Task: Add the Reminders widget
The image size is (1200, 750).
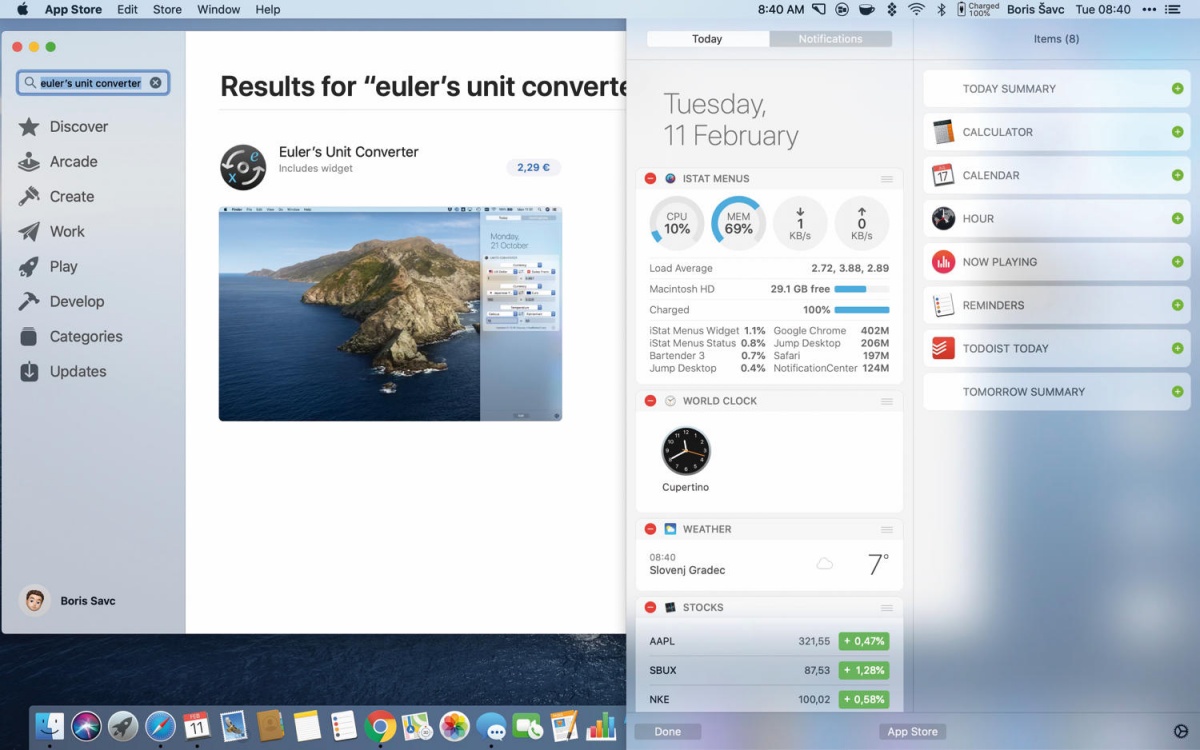Action: point(1177,305)
